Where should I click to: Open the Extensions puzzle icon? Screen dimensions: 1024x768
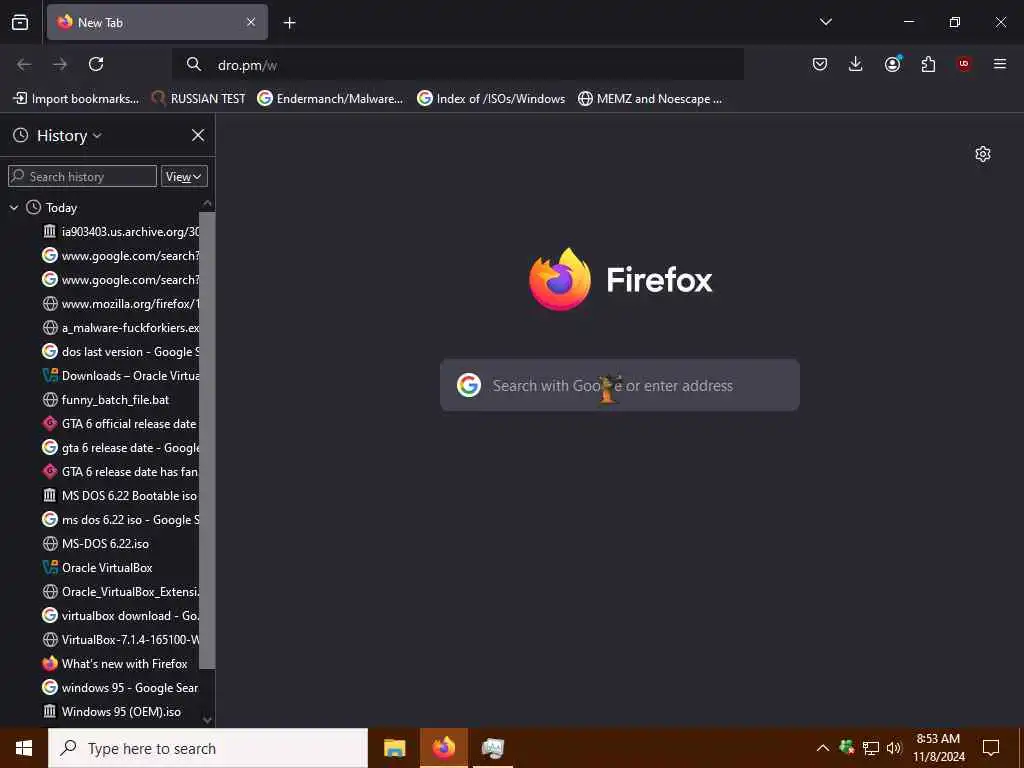click(x=928, y=64)
